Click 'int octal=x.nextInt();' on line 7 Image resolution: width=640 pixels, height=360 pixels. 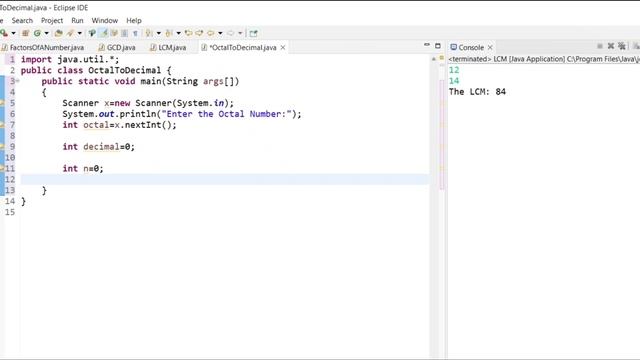tap(119, 124)
